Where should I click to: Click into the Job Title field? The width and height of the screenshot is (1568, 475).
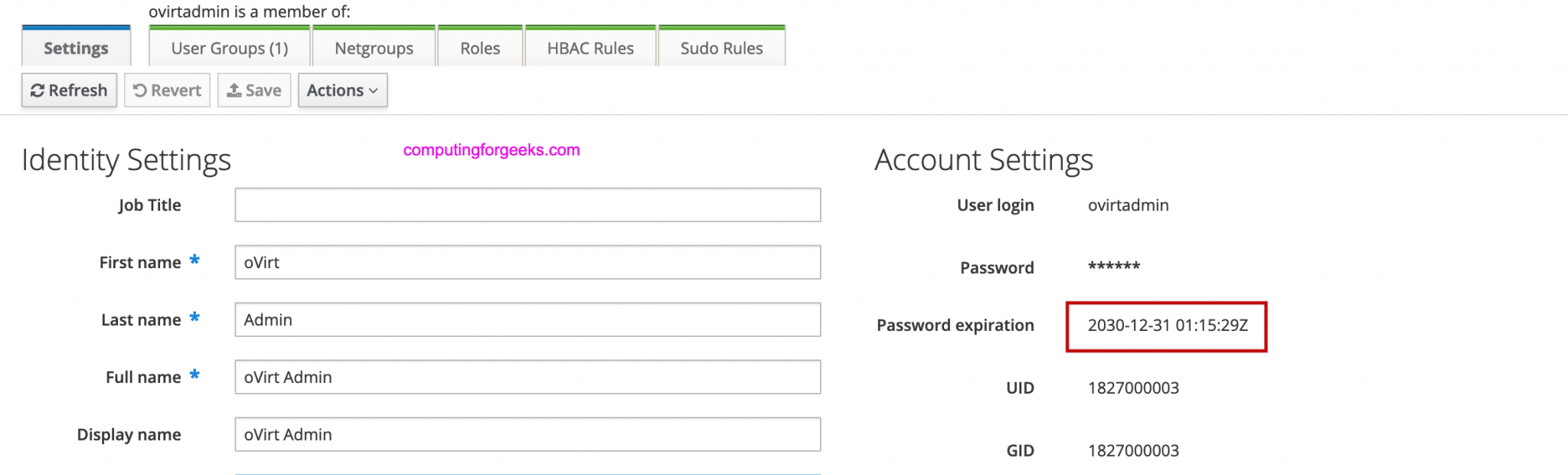tap(528, 205)
